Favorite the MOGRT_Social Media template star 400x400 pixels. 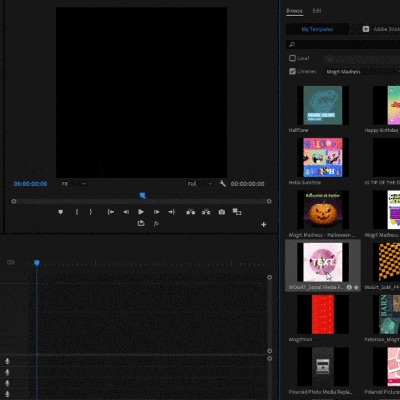tap(356, 287)
